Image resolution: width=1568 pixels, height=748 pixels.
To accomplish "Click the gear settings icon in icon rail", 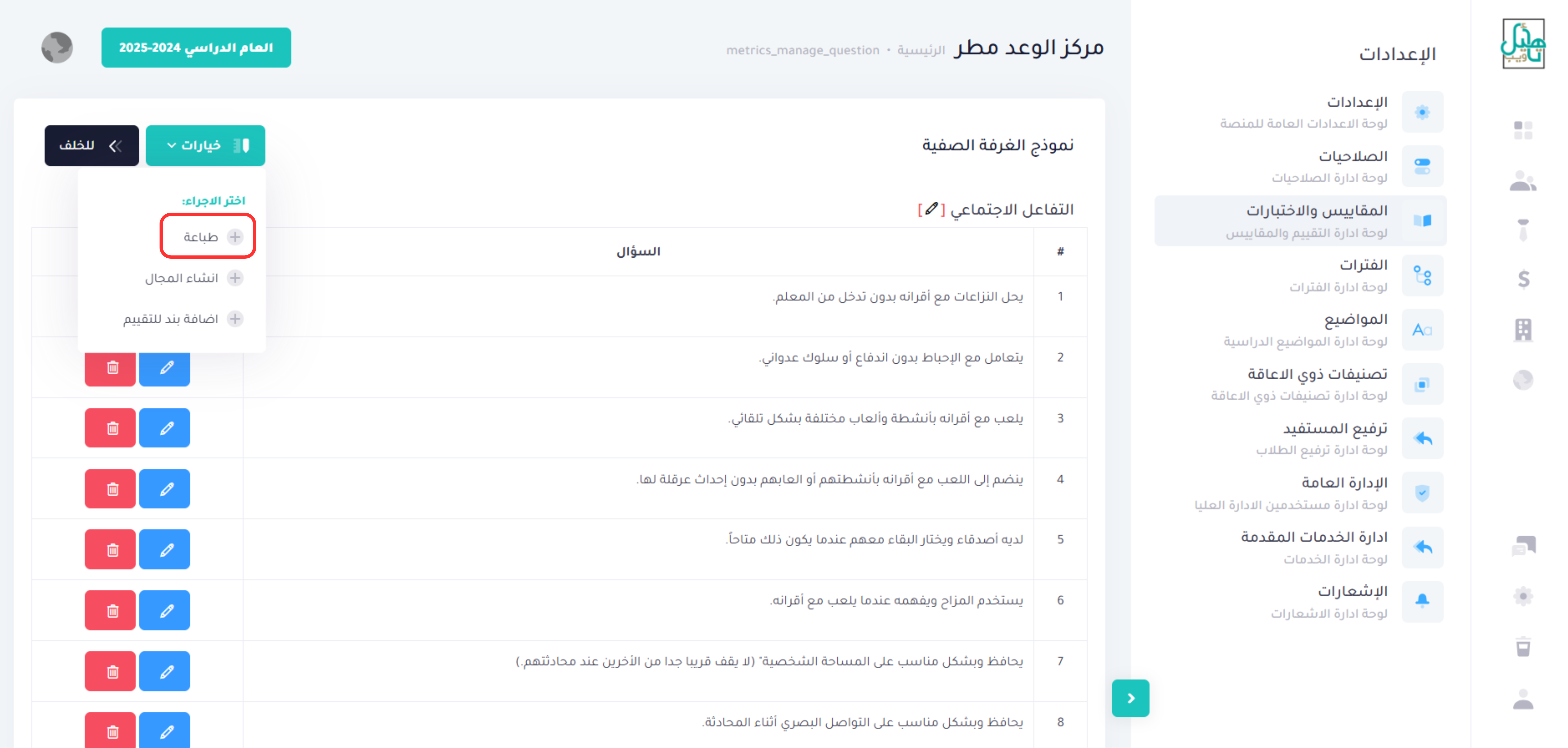I will tap(1523, 596).
